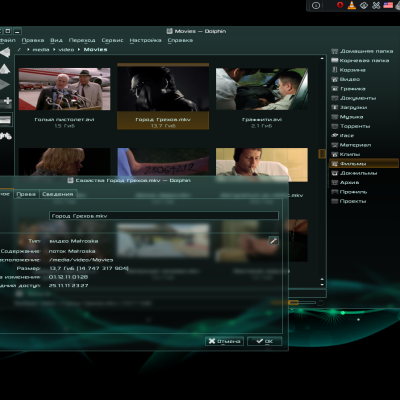Image resolution: width=400 pixels, height=400 pixels.
Task: Confirm the dialog with the OK button
Action: point(265,341)
